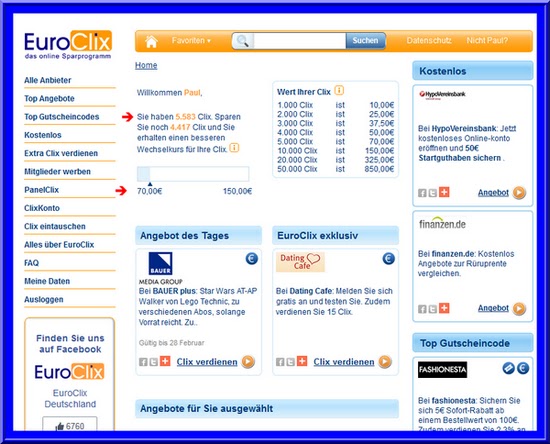This screenshot has height=444, width=550.
Task: Share HypoVereinsbank offer on Twitter
Action: click(x=433, y=193)
